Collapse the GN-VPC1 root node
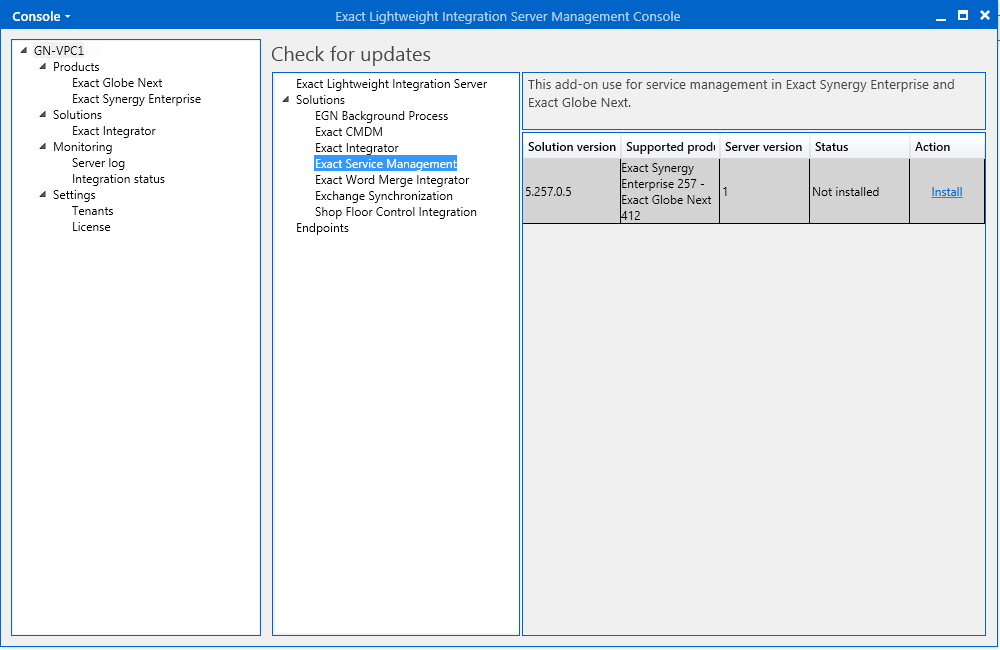Screen dimensions: 1000x650 coord(24,50)
